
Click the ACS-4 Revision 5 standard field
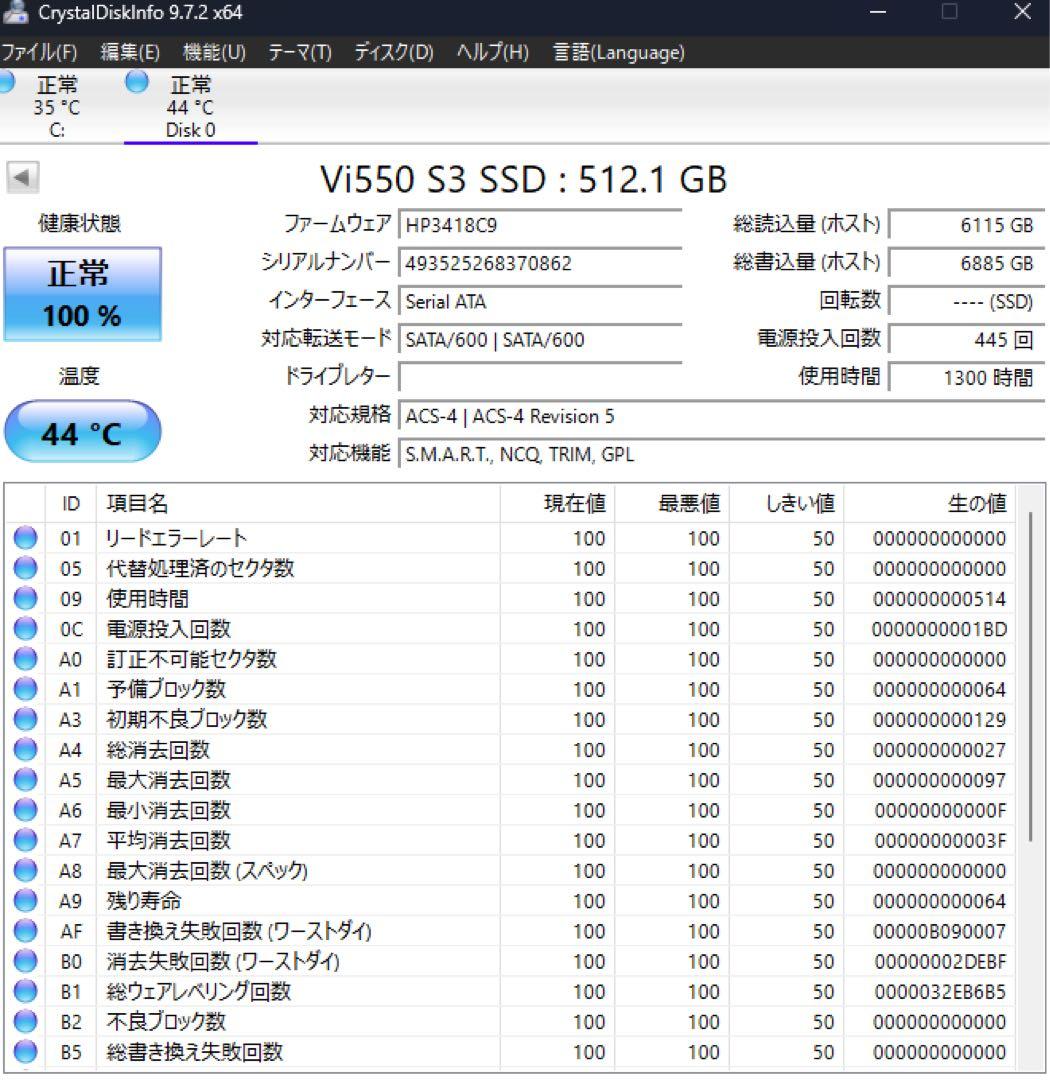tap(722, 416)
